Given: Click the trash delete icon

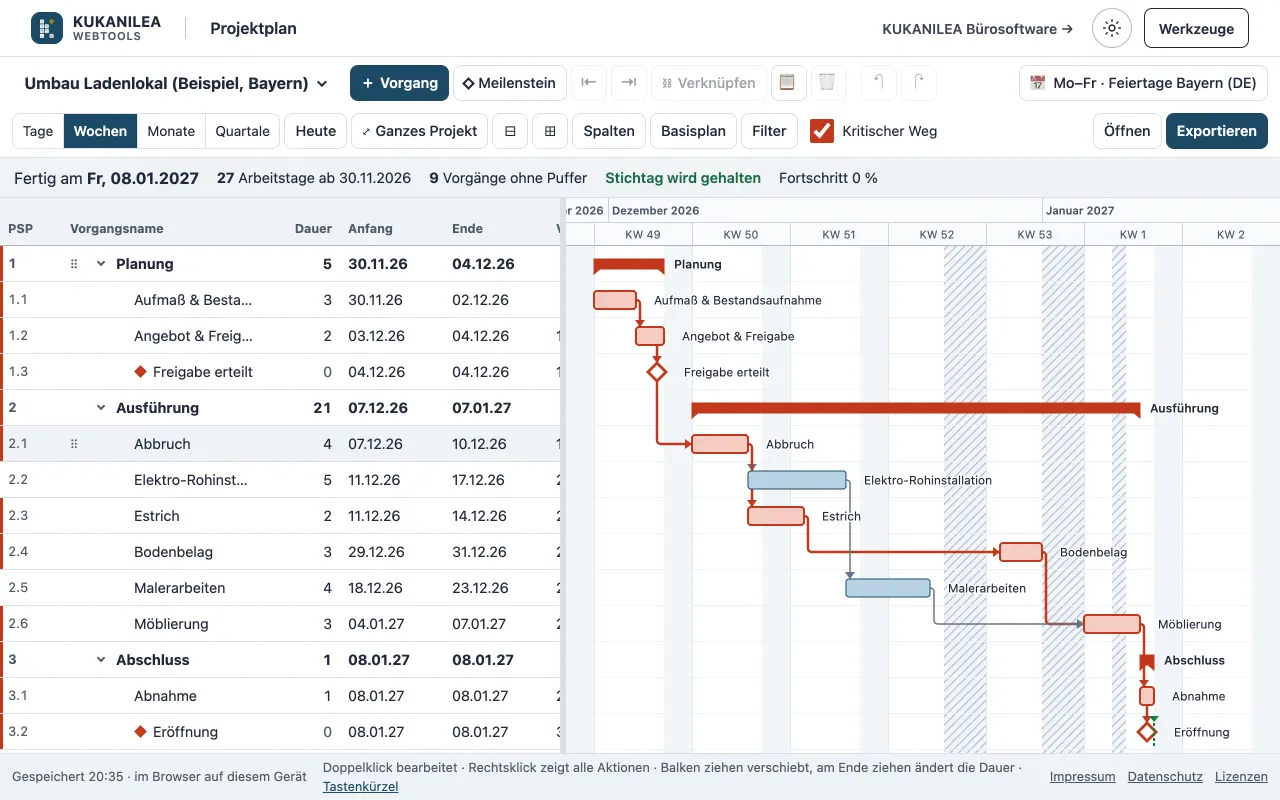Looking at the screenshot, I should click(827, 83).
